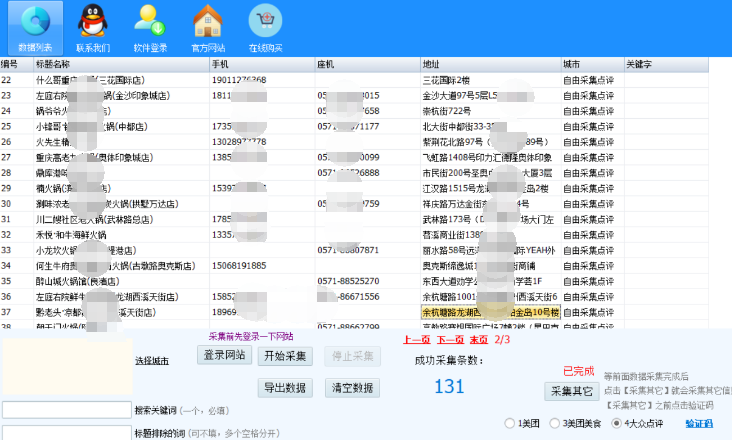Sort by the 手机 column header
The height and width of the screenshot is (444, 734).
tap(260, 64)
